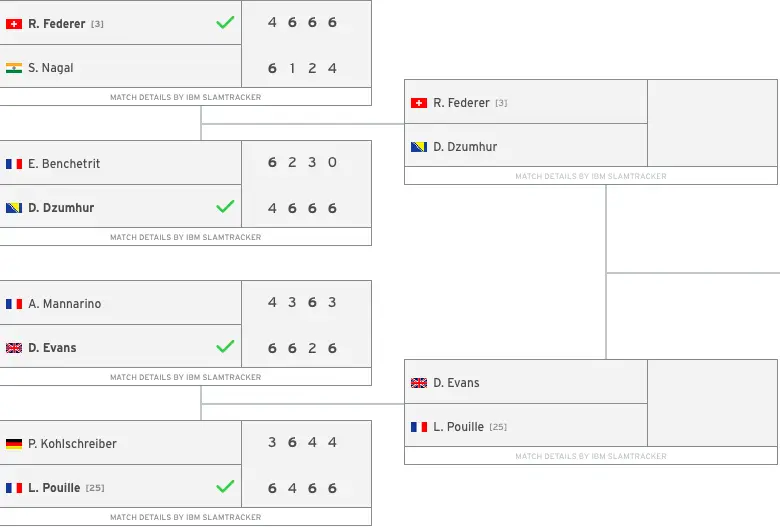Click the green checkmark beside D. Dzumhur
This screenshot has width=780, height=527.
(x=225, y=206)
